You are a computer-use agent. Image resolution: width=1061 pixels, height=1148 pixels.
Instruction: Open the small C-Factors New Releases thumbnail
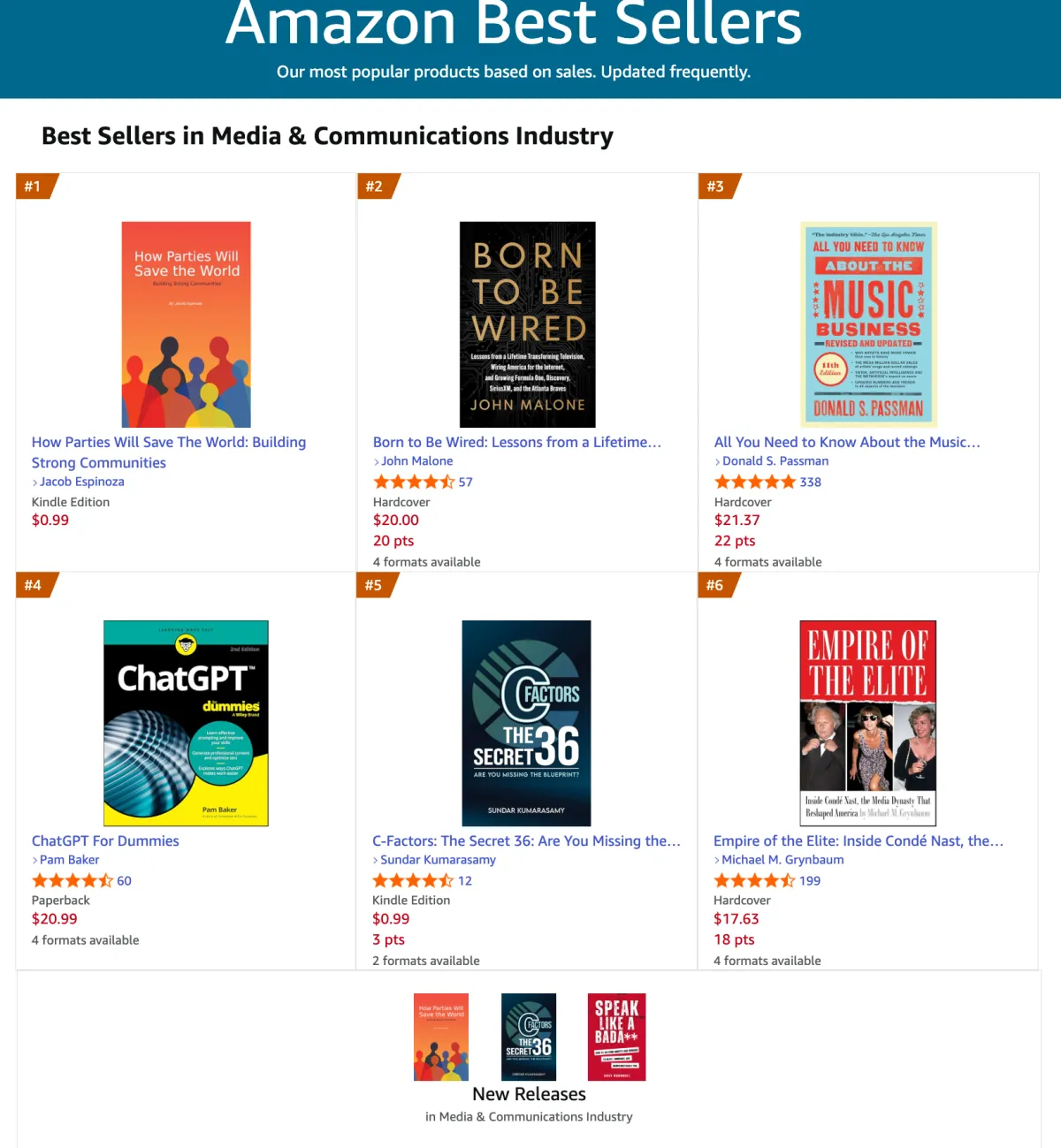coord(529,1037)
